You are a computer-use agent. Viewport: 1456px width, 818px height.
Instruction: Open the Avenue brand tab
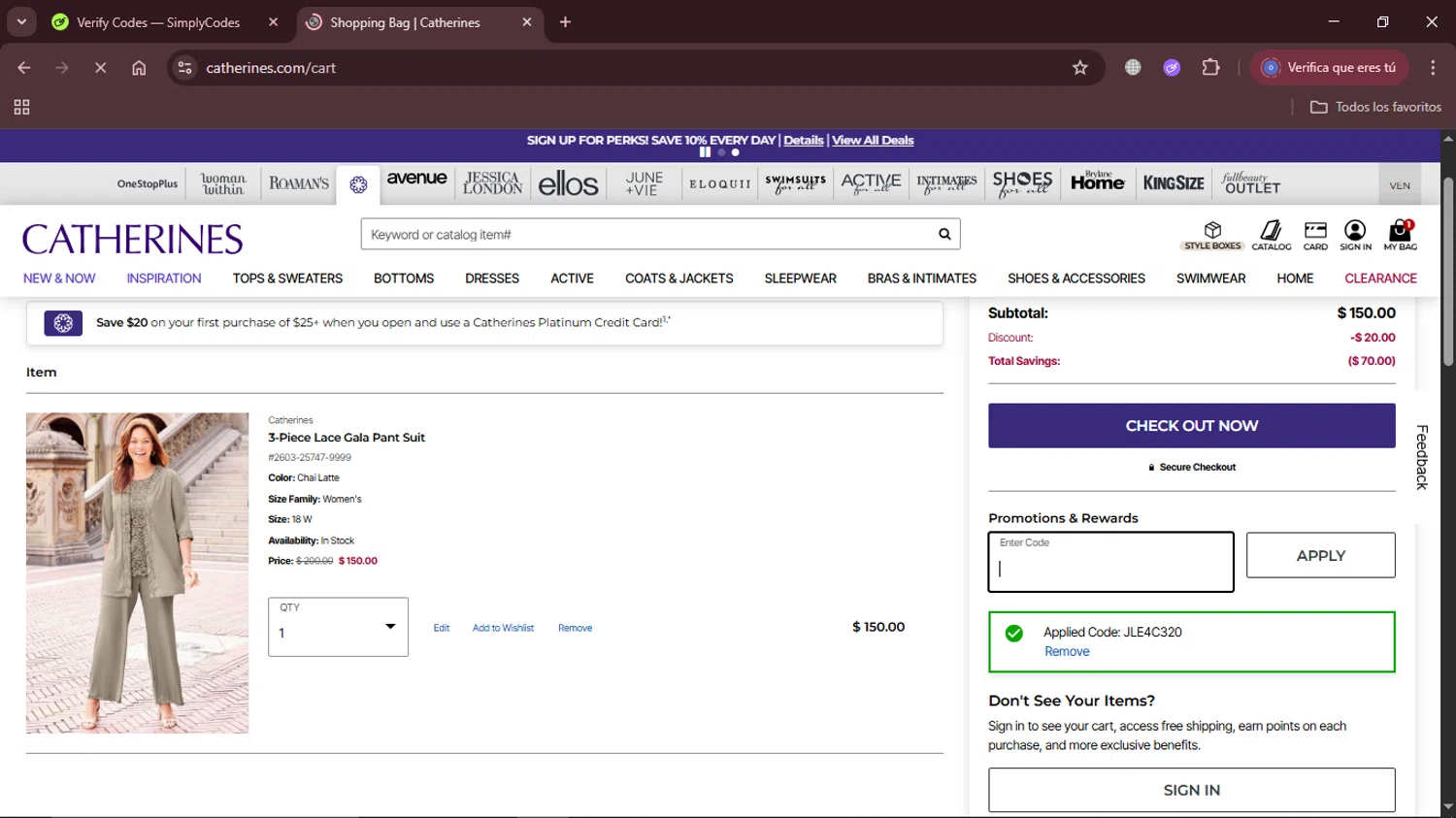[x=417, y=180]
